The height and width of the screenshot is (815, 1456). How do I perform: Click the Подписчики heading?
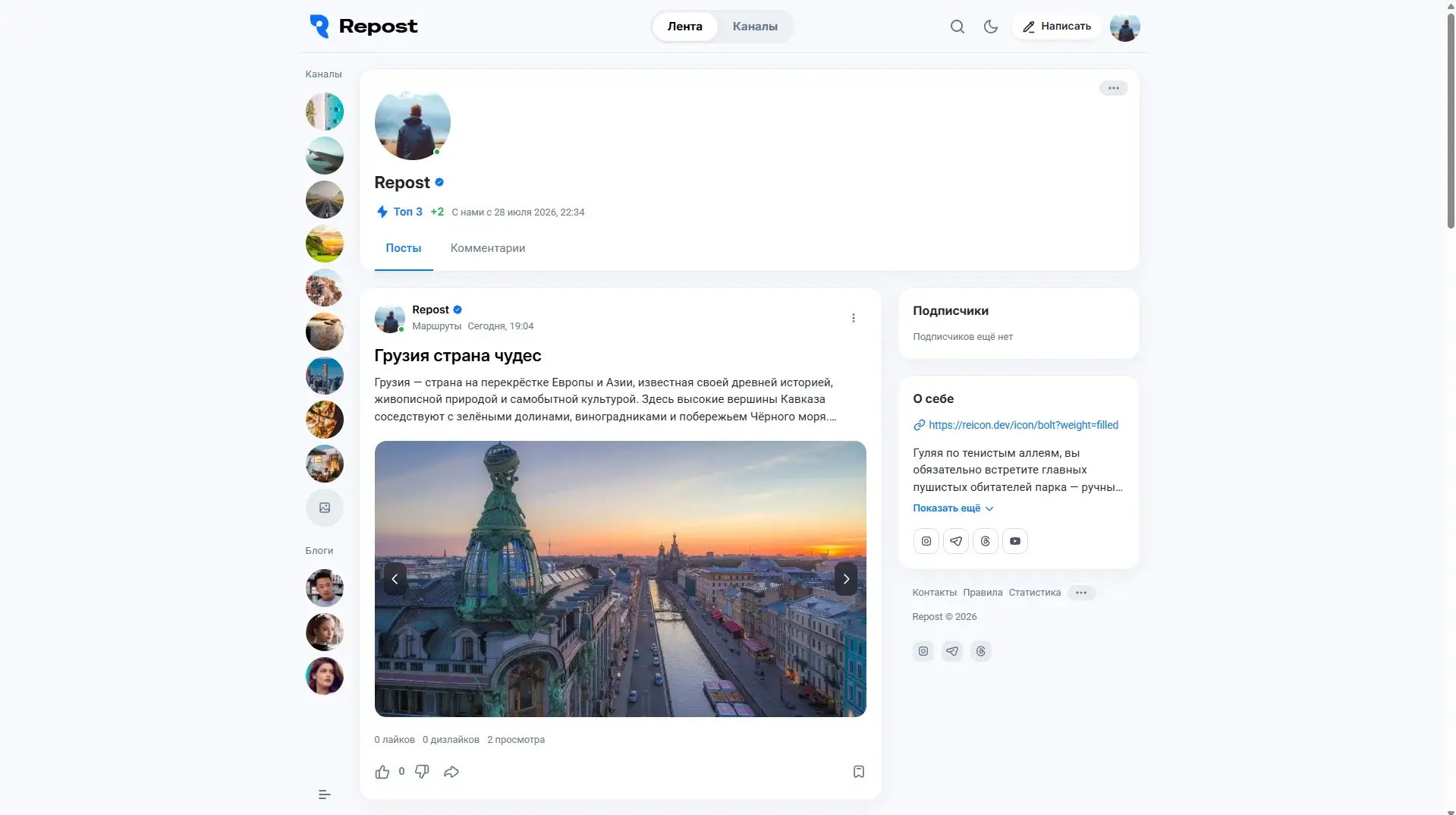950,311
